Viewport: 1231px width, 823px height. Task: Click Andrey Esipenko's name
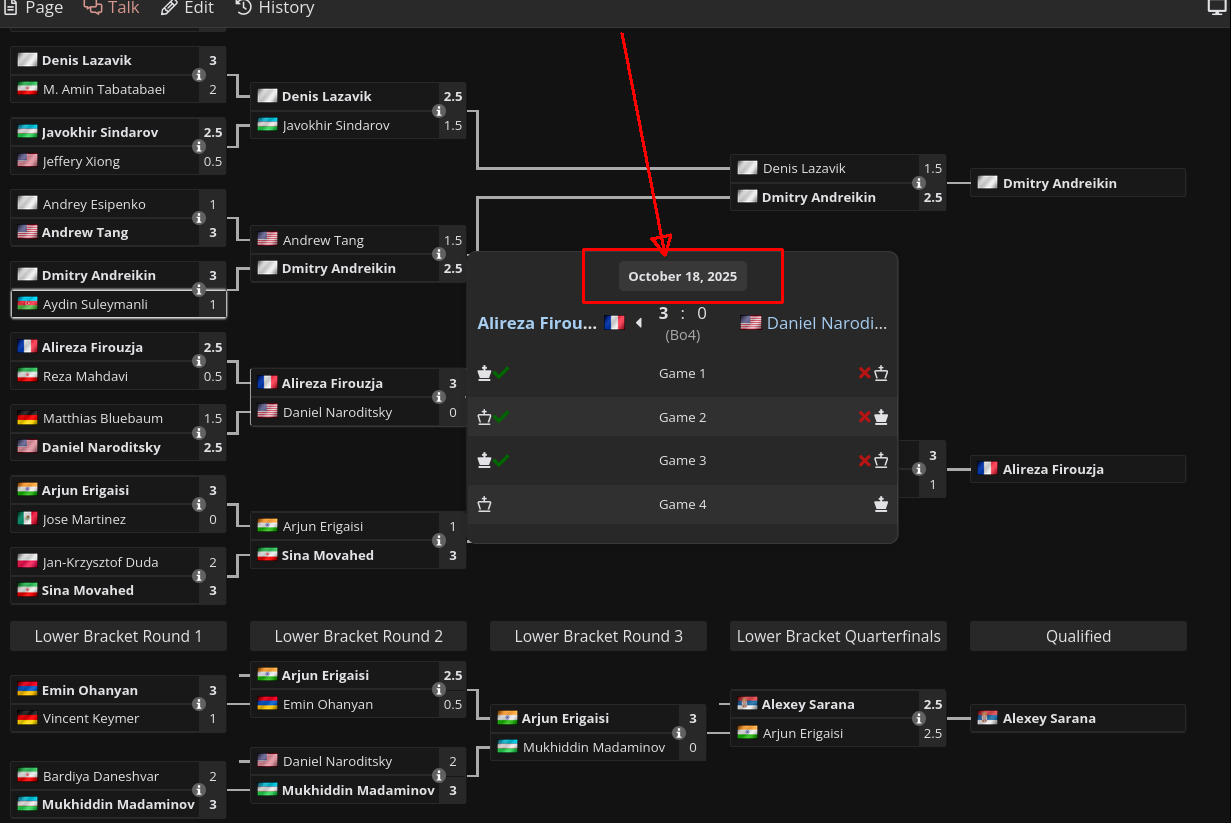(x=94, y=204)
